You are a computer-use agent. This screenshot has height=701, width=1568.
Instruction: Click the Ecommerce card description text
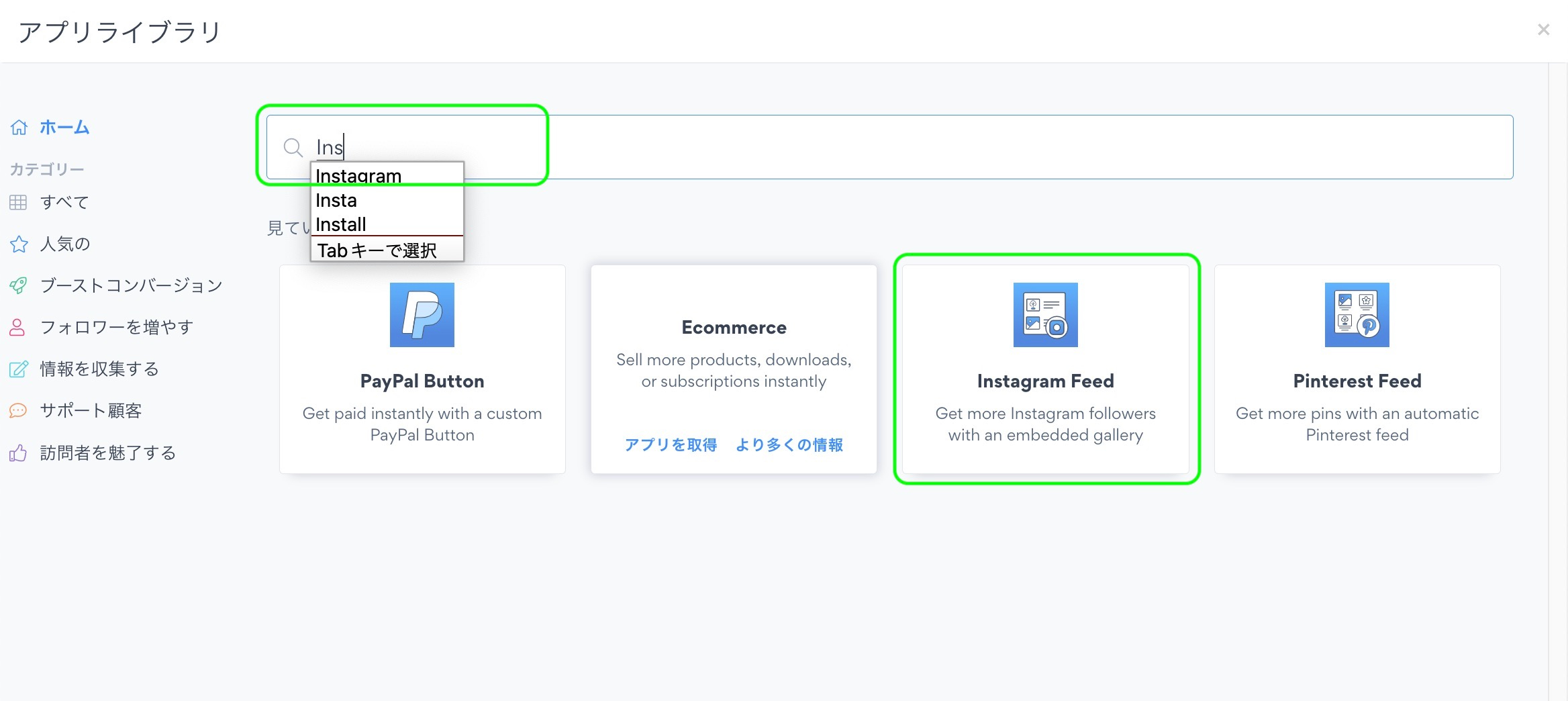[x=734, y=370]
